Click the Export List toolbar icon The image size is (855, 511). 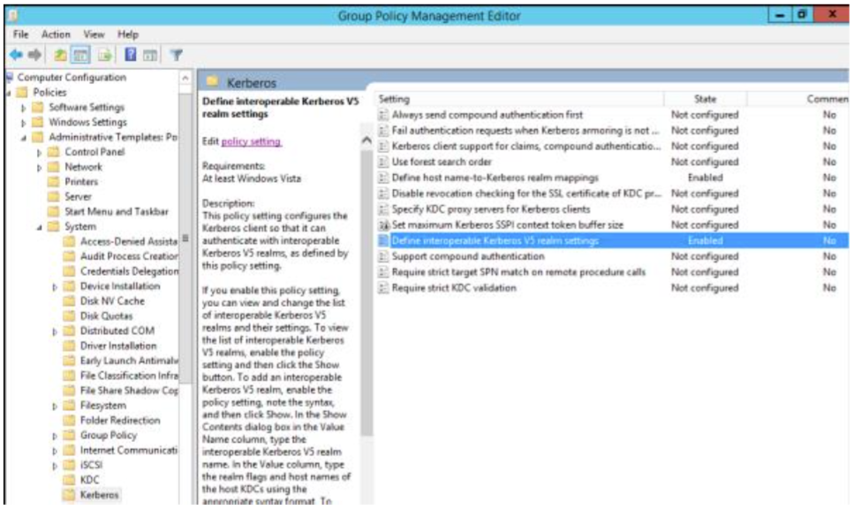point(106,55)
